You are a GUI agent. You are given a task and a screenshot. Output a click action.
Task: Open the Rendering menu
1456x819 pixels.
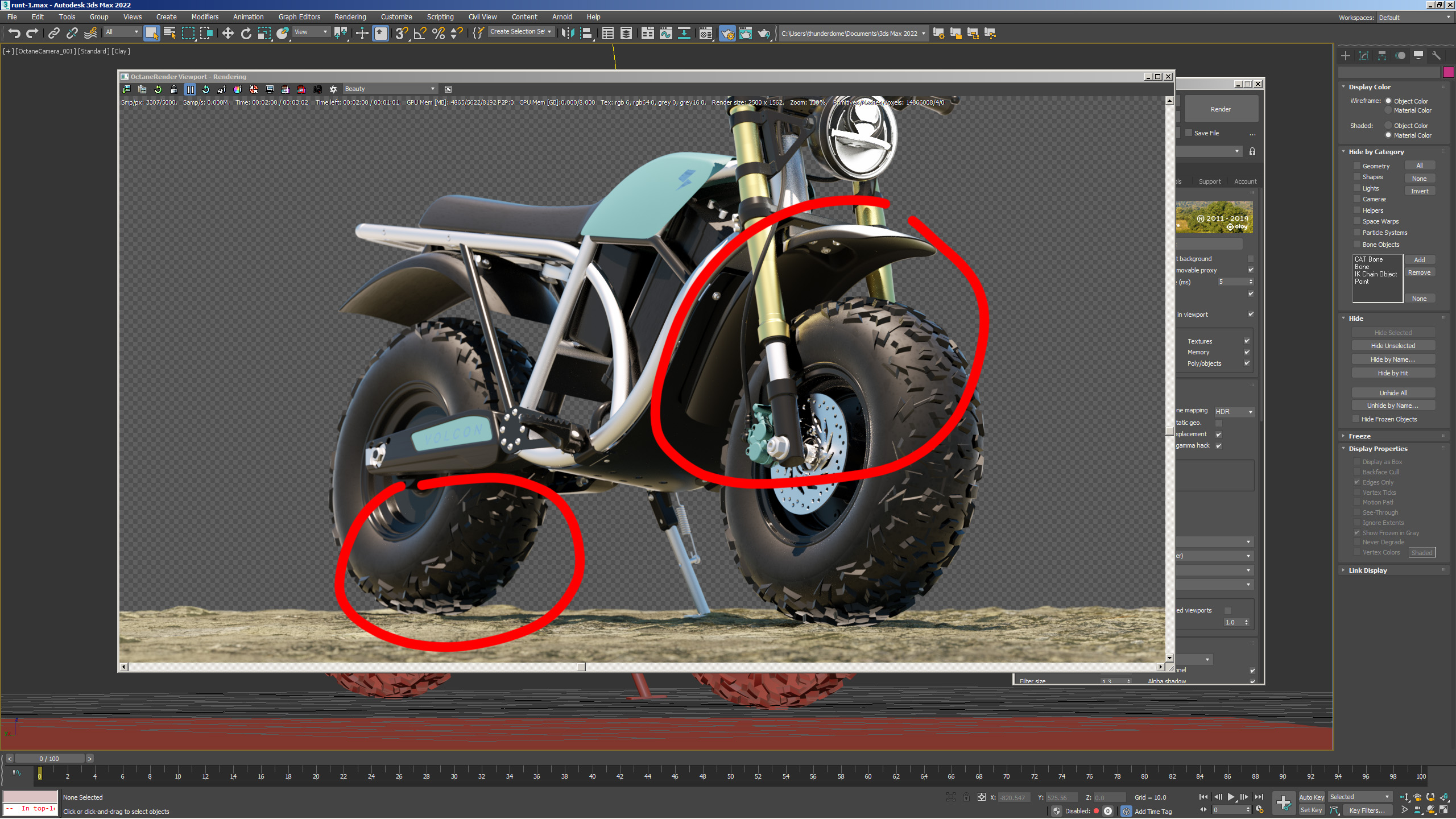[x=350, y=17]
